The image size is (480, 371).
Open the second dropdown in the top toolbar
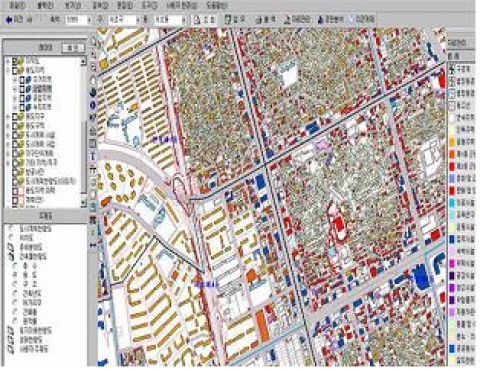[123, 20]
